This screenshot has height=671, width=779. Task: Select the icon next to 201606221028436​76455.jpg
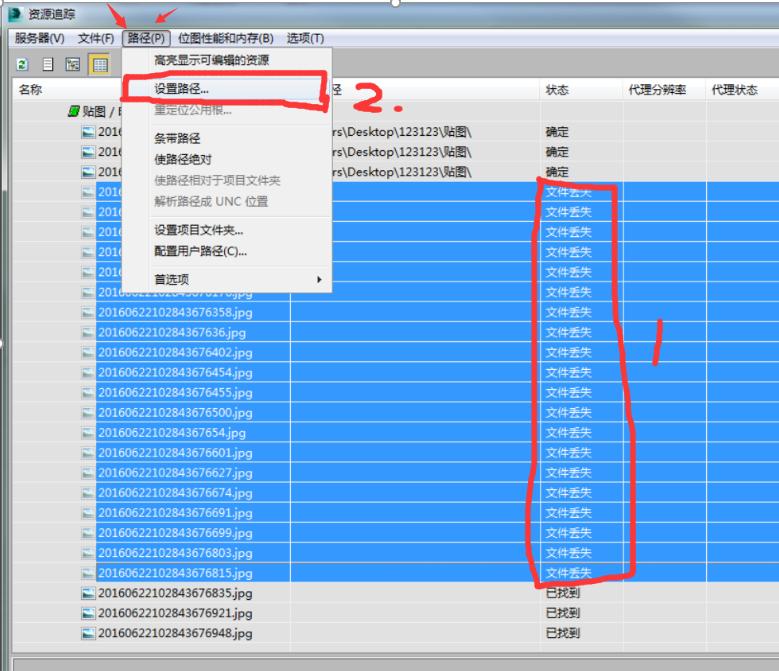click(88, 393)
